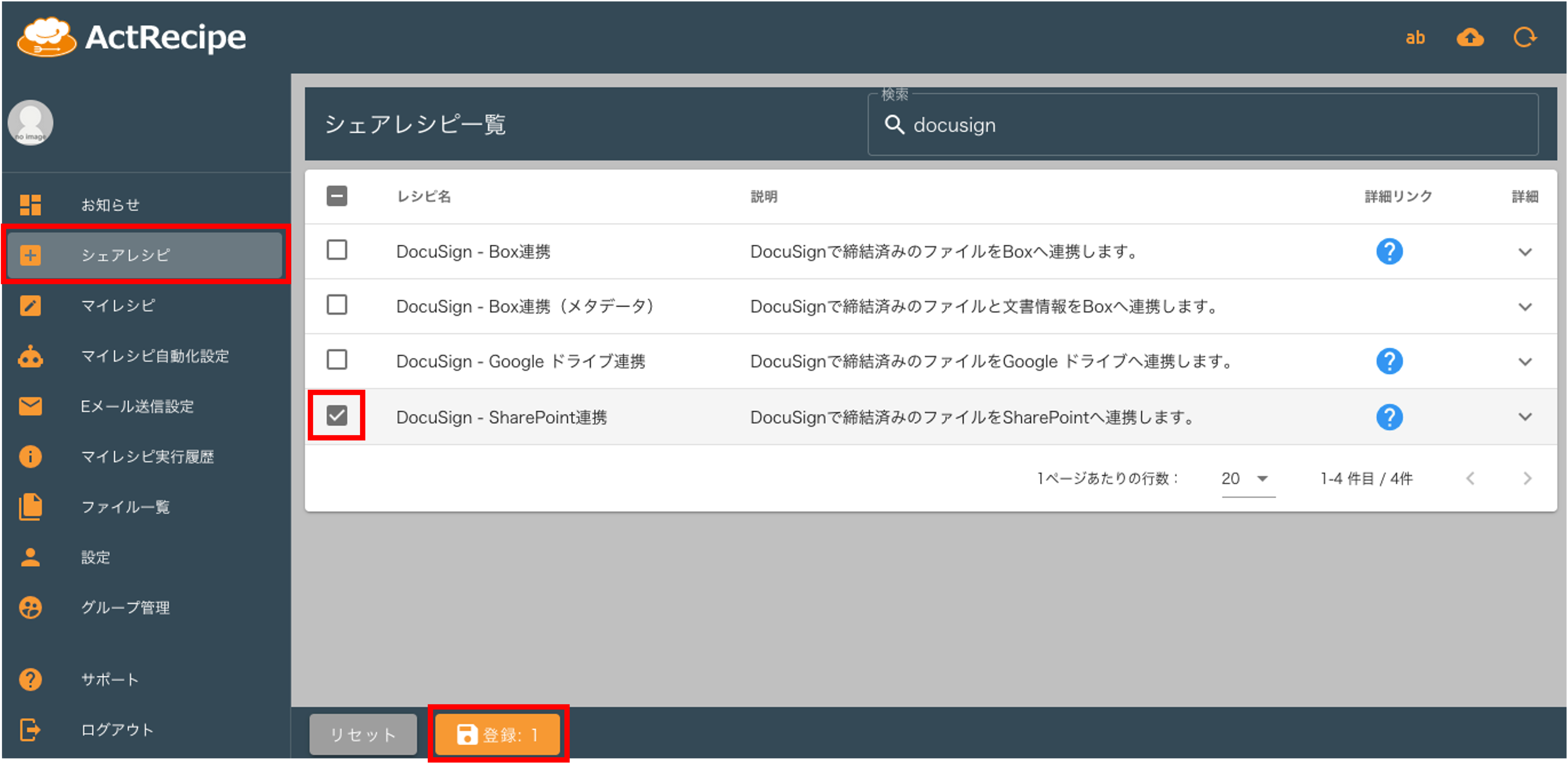1568x763 pixels.
Task: Click the マイレシピ pencil icon
Action: point(30,306)
